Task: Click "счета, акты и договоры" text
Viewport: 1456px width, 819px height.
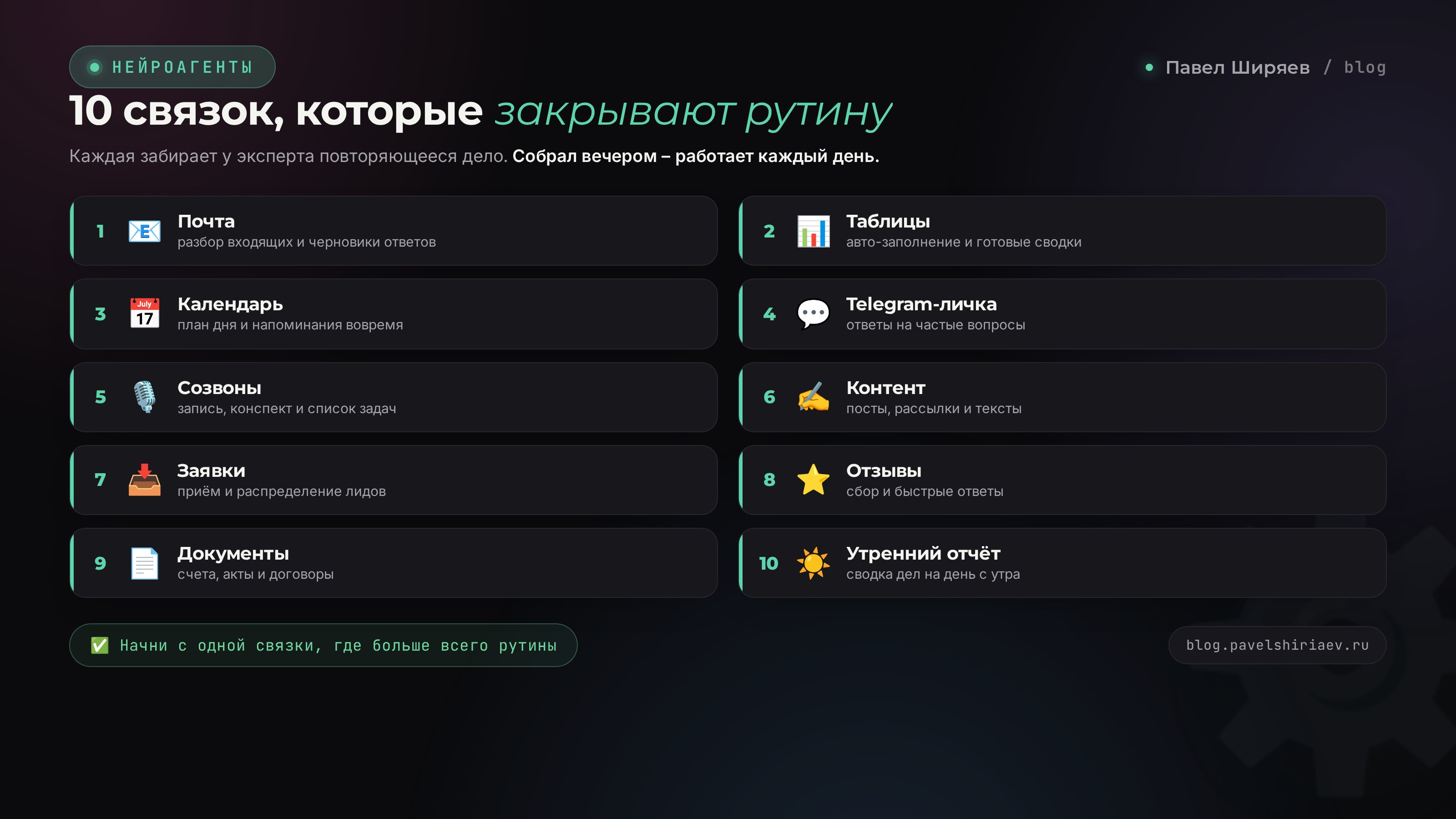Action: pyautogui.click(x=255, y=574)
